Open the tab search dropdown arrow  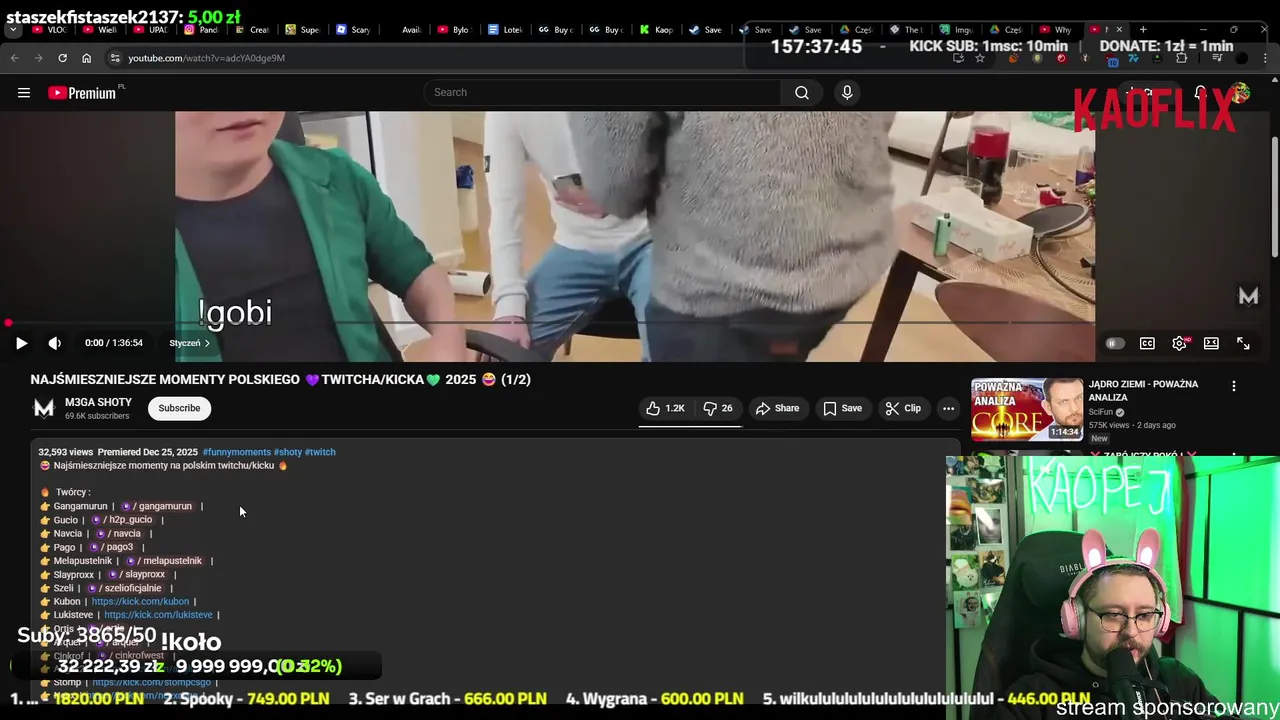[13, 29]
